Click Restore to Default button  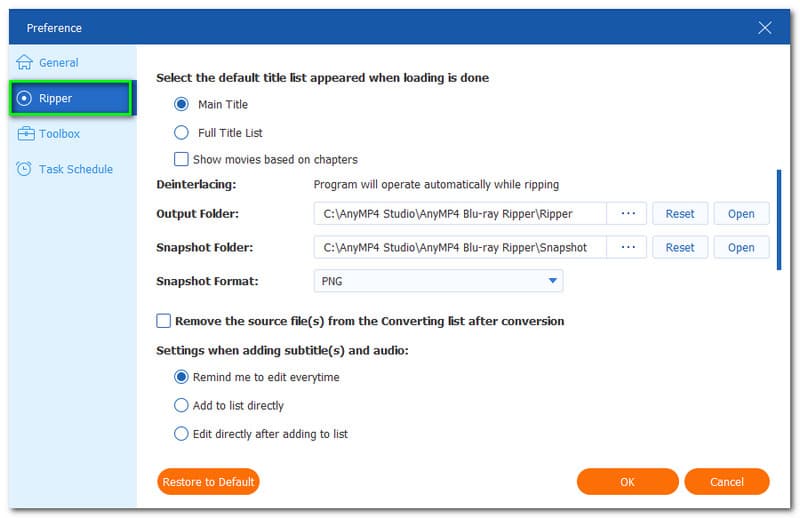[208, 482]
